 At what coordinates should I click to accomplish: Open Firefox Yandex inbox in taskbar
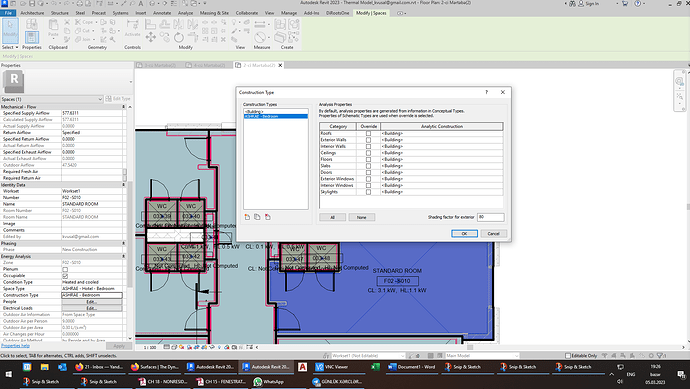98,367
